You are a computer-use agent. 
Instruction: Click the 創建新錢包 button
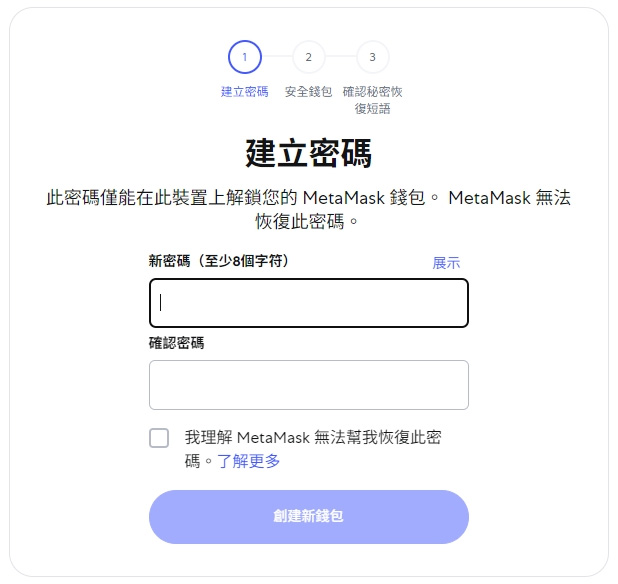pyautogui.click(x=309, y=517)
